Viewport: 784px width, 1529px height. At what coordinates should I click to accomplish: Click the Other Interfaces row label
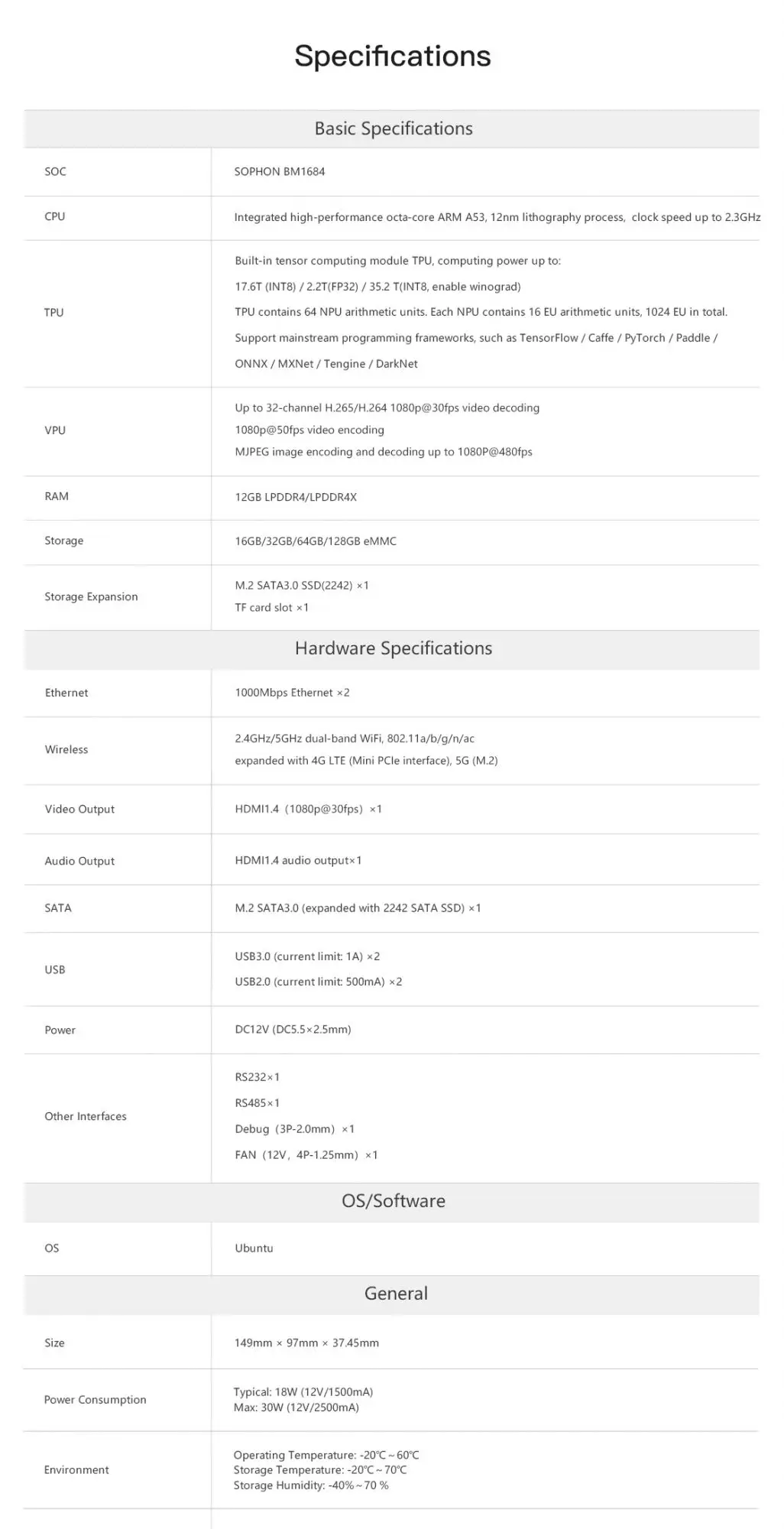tap(86, 1117)
